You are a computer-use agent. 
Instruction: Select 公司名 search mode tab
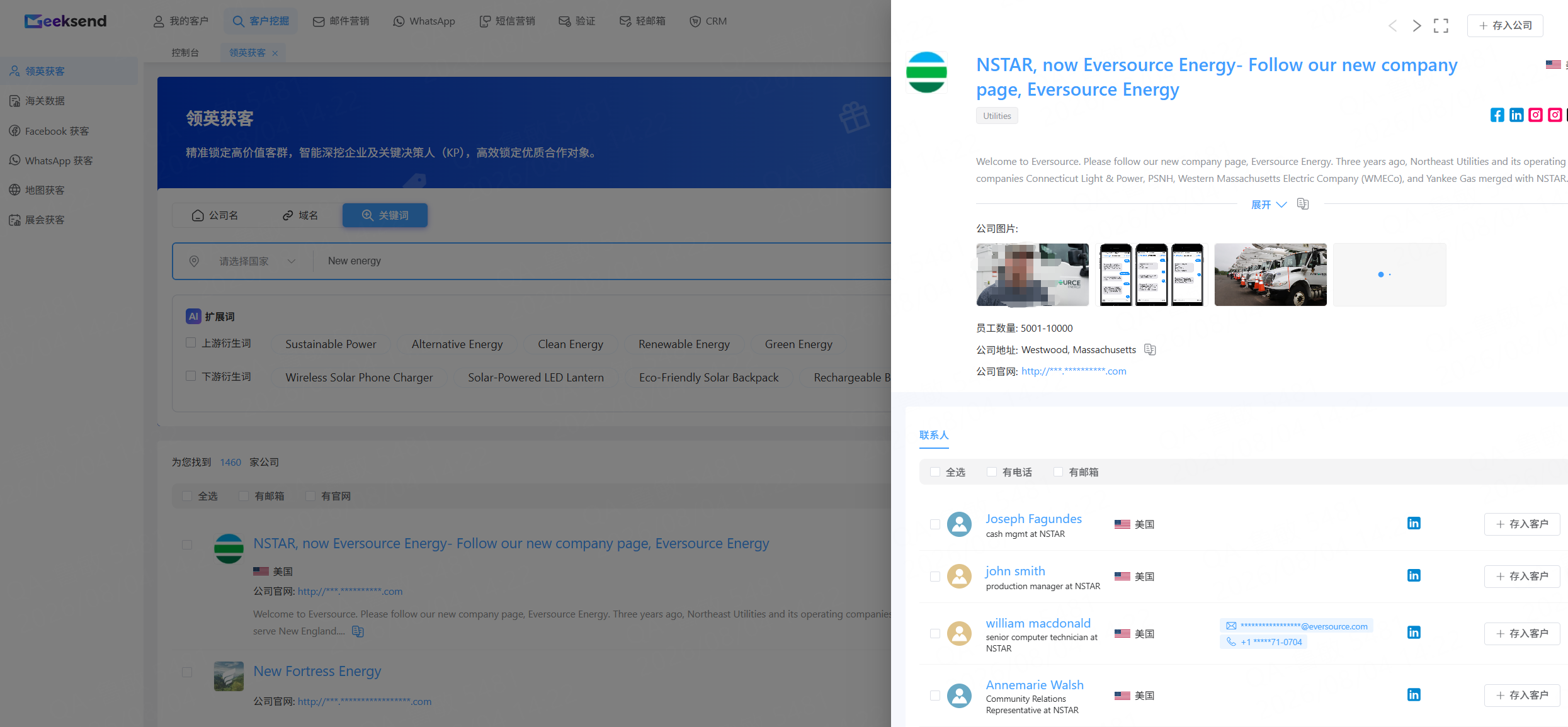click(215, 215)
